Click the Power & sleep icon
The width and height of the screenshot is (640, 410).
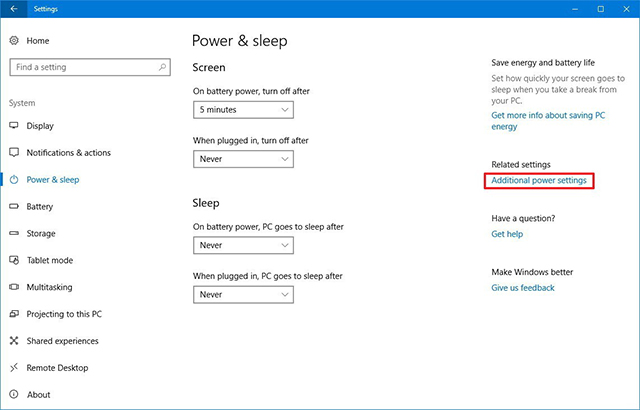[14, 180]
